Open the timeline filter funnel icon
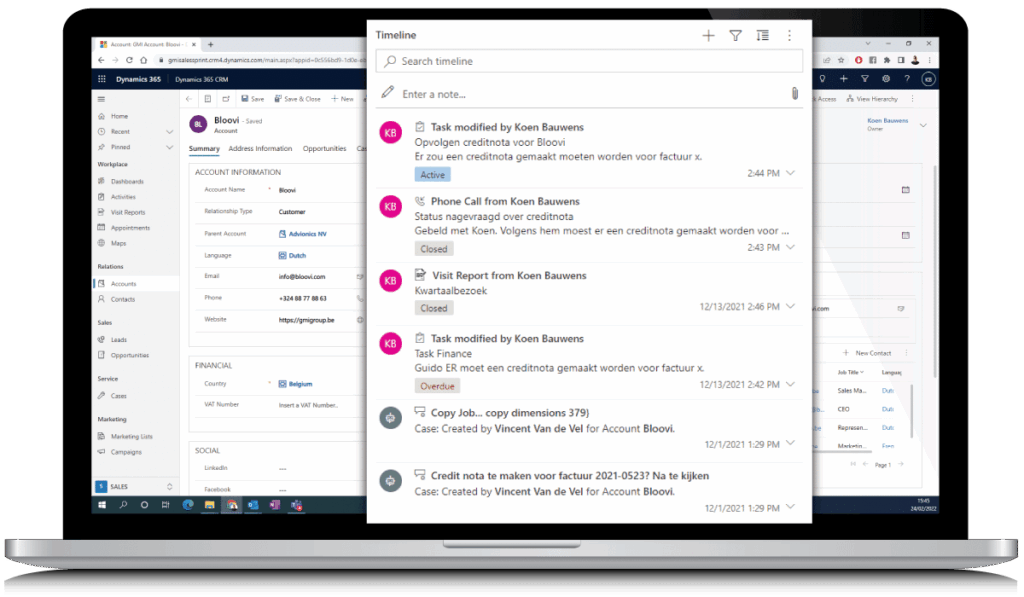This screenshot has width=1024, height=597. coord(735,36)
